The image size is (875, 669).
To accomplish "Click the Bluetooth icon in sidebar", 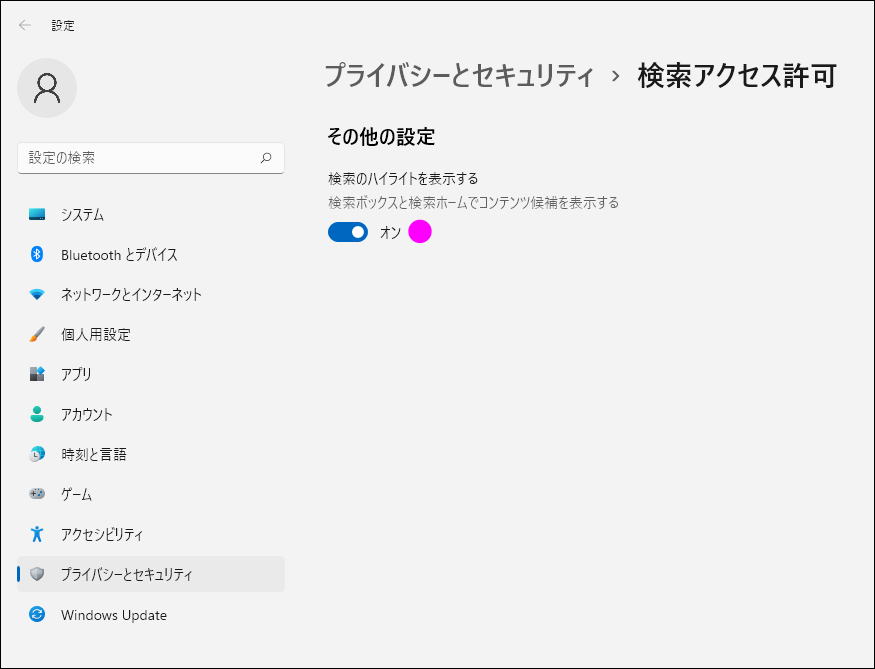I will [37, 255].
